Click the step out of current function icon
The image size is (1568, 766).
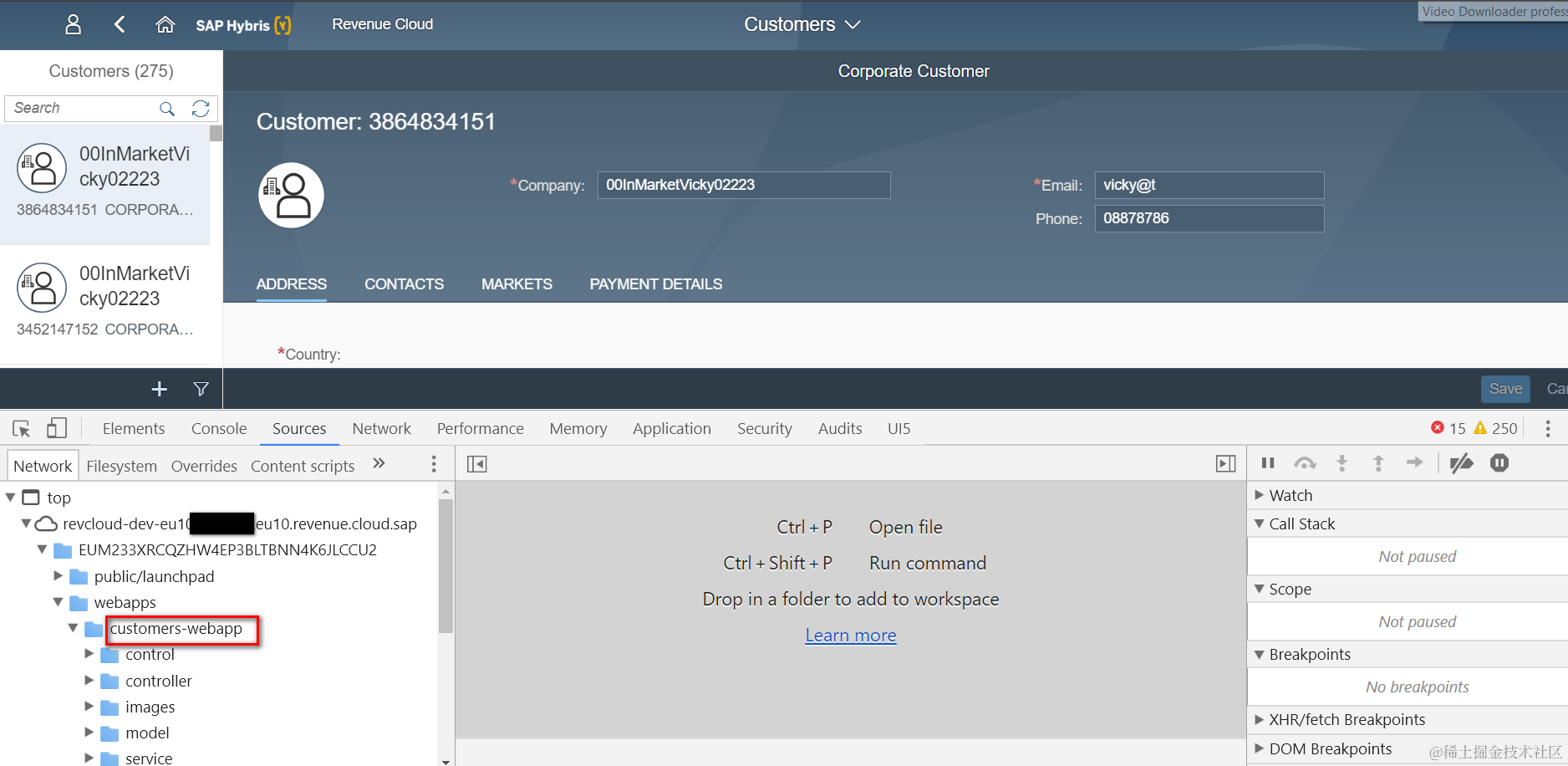point(1378,463)
